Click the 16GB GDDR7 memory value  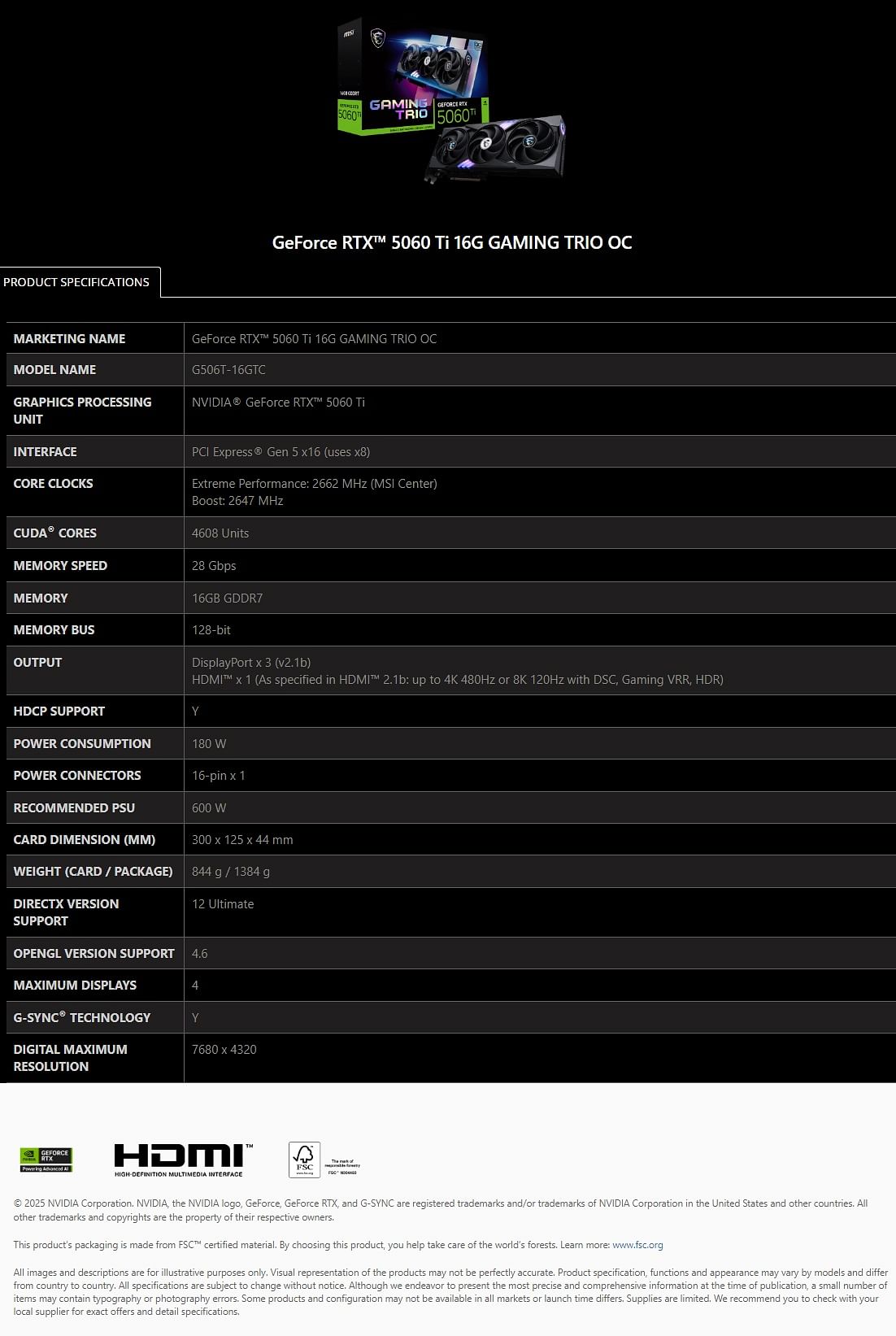(x=227, y=598)
